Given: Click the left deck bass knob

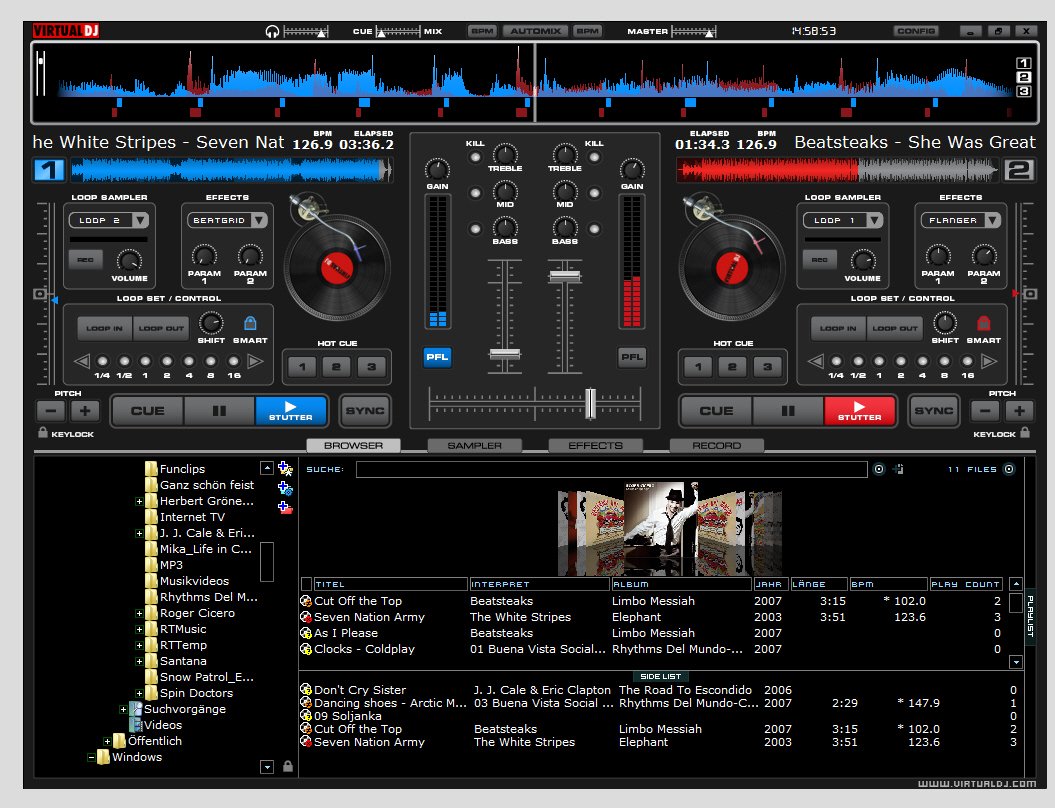Looking at the screenshot, I should (x=505, y=227).
